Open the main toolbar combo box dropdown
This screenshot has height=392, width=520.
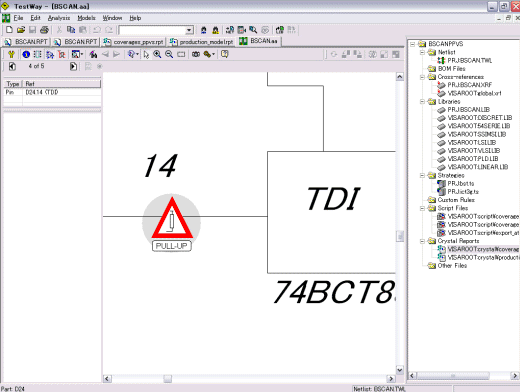coord(189,30)
